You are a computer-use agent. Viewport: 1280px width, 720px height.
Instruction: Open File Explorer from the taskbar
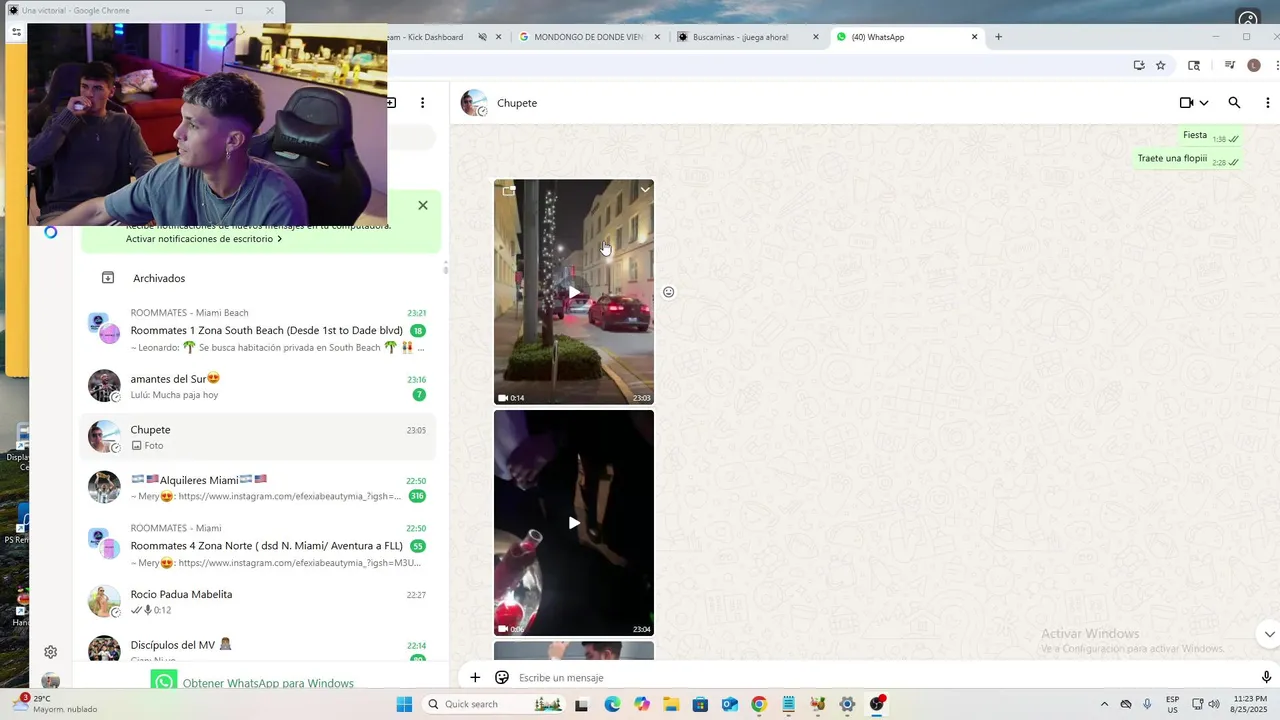click(x=671, y=704)
